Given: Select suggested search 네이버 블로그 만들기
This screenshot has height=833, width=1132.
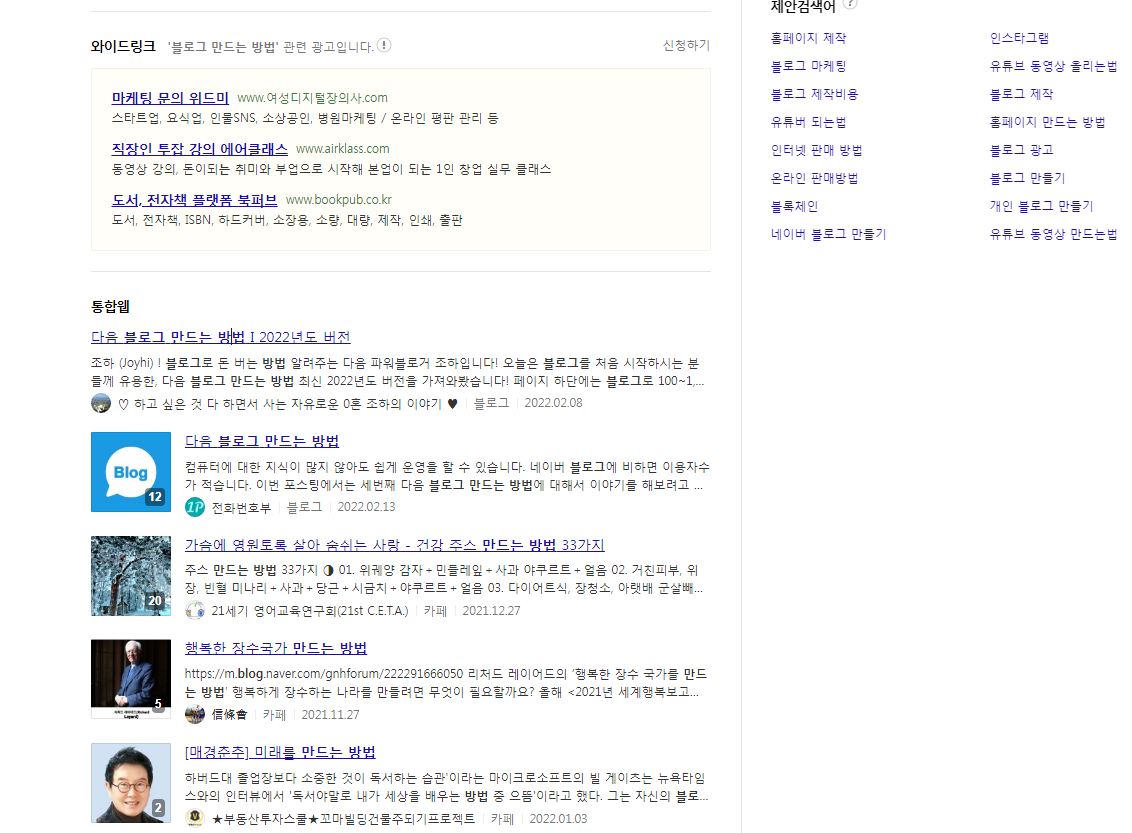Looking at the screenshot, I should 828,234.
